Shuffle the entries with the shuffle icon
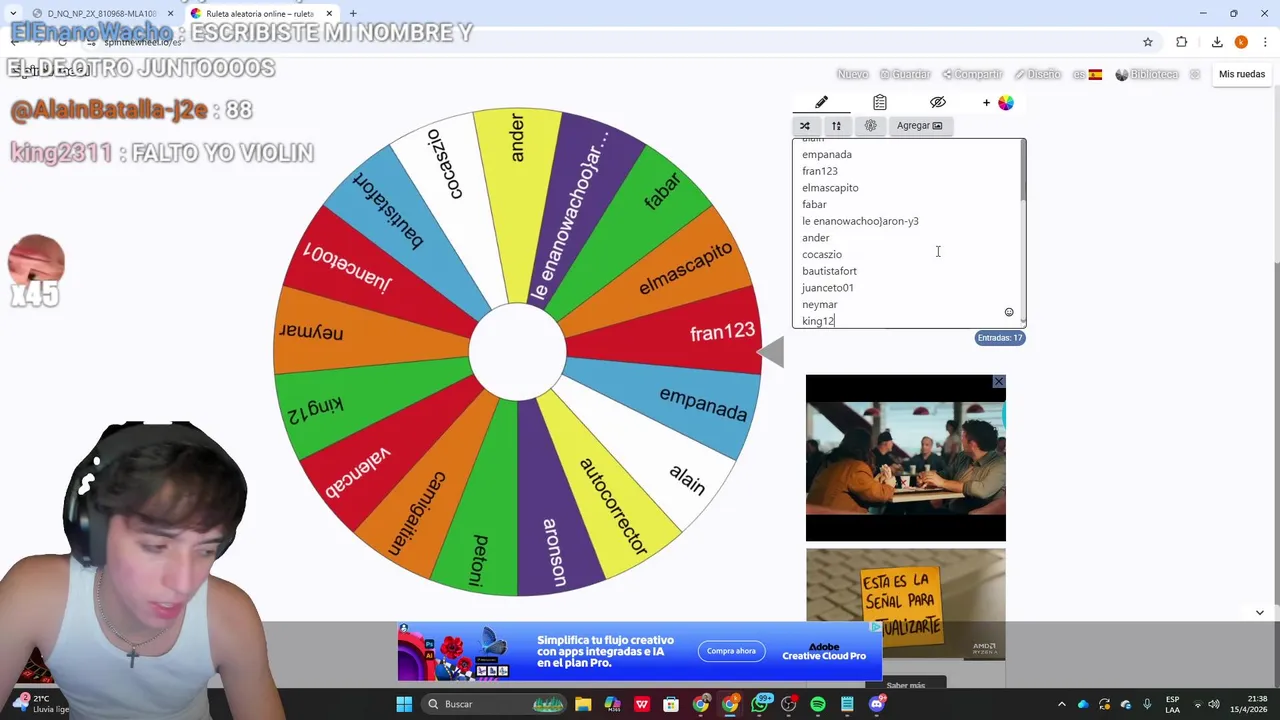 click(805, 126)
